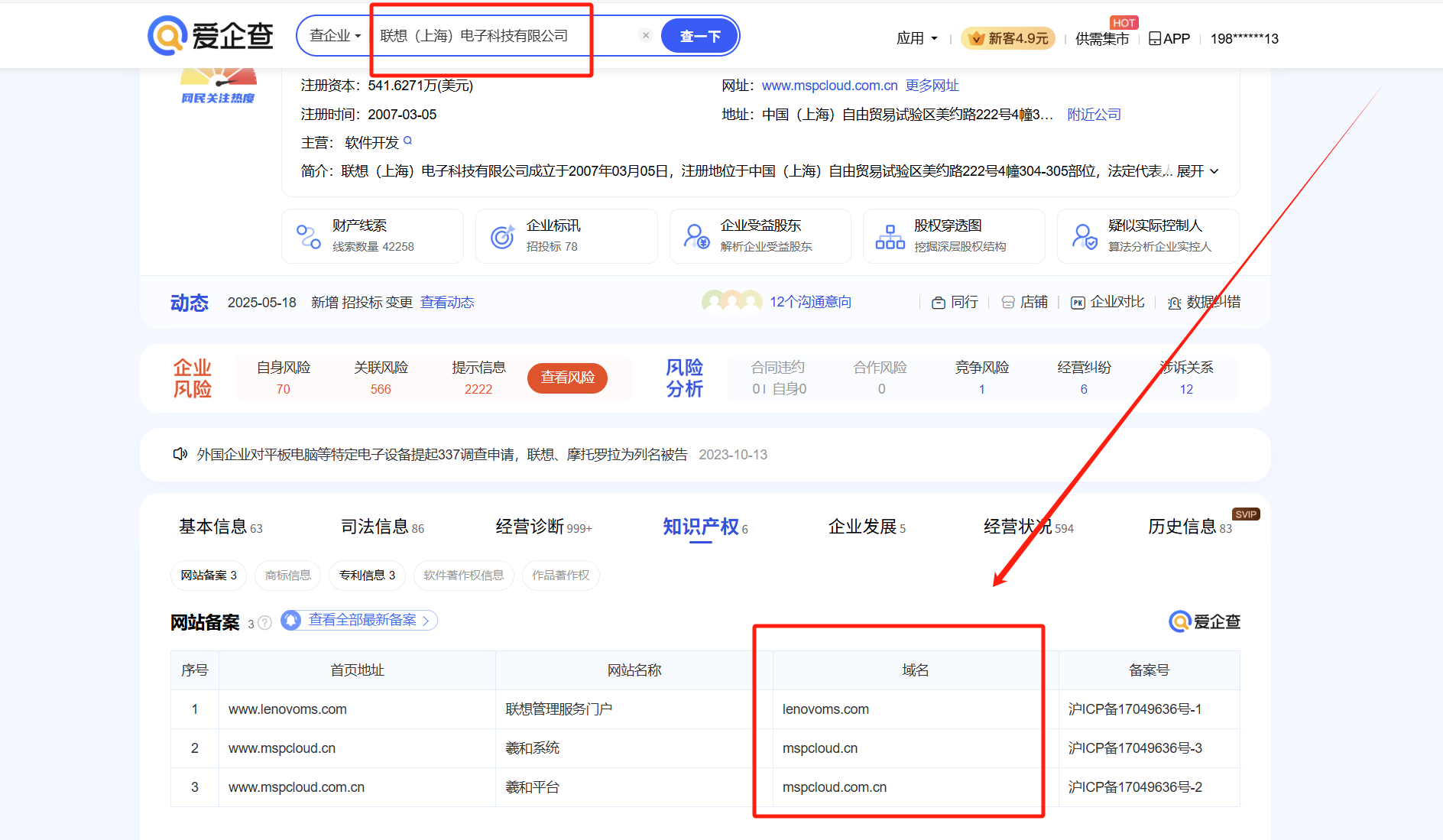Open the 供需集市 link
Image resolution: width=1443 pixels, height=840 pixels.
coord(1101,38)
